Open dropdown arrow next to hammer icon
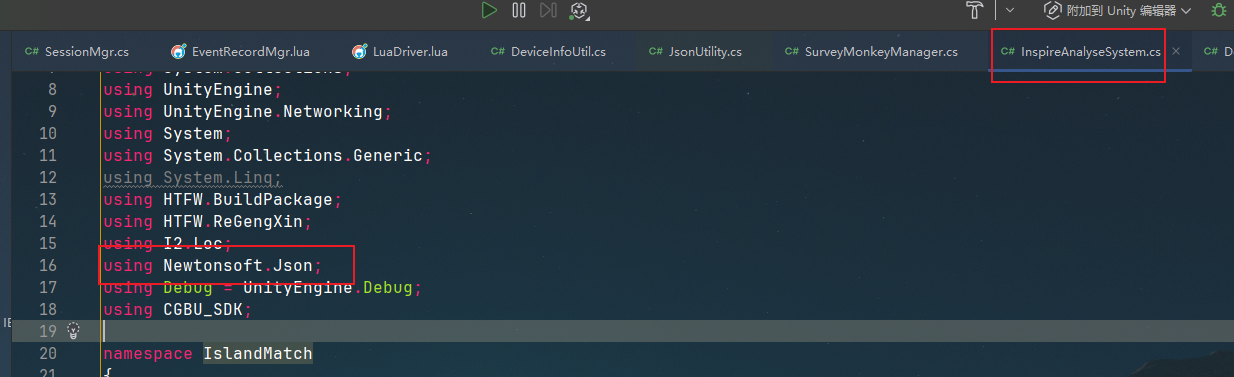Screen dimensions: 1234x377 [1009, 10]
